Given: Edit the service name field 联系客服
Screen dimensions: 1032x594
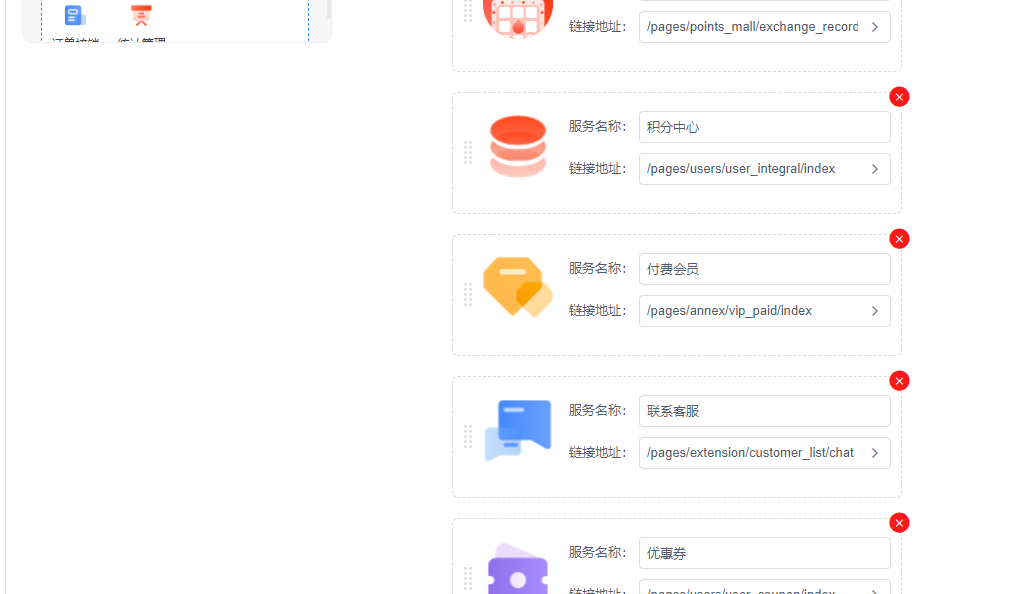Looking at the screenshot, I should 764,411.
